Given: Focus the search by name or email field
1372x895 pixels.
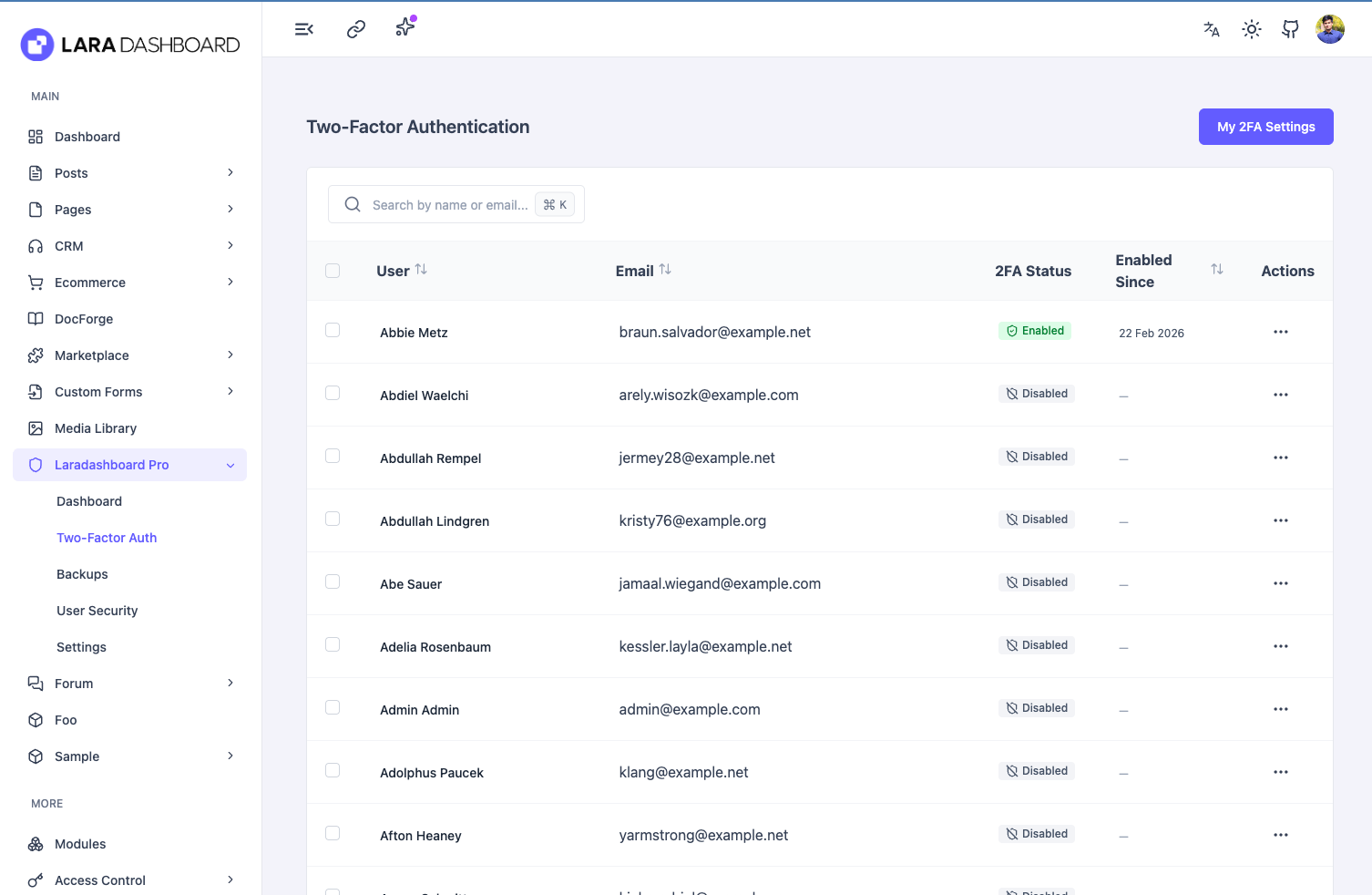Looking at the screenshot, I should (449, 205).
